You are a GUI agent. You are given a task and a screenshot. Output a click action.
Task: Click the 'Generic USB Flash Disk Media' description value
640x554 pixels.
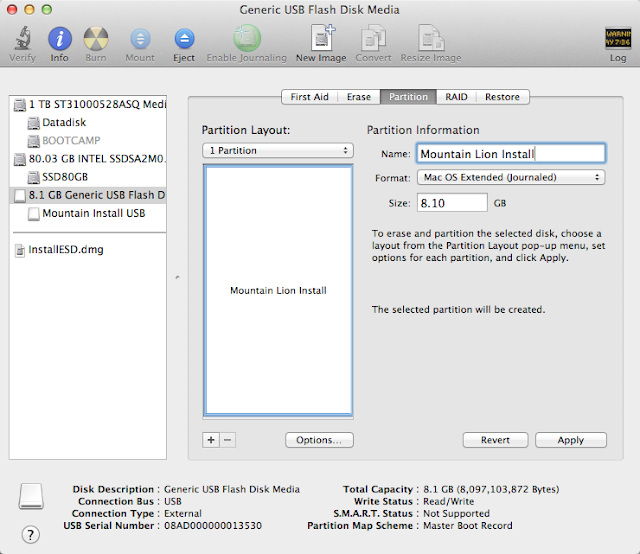[x=232, y=489]
